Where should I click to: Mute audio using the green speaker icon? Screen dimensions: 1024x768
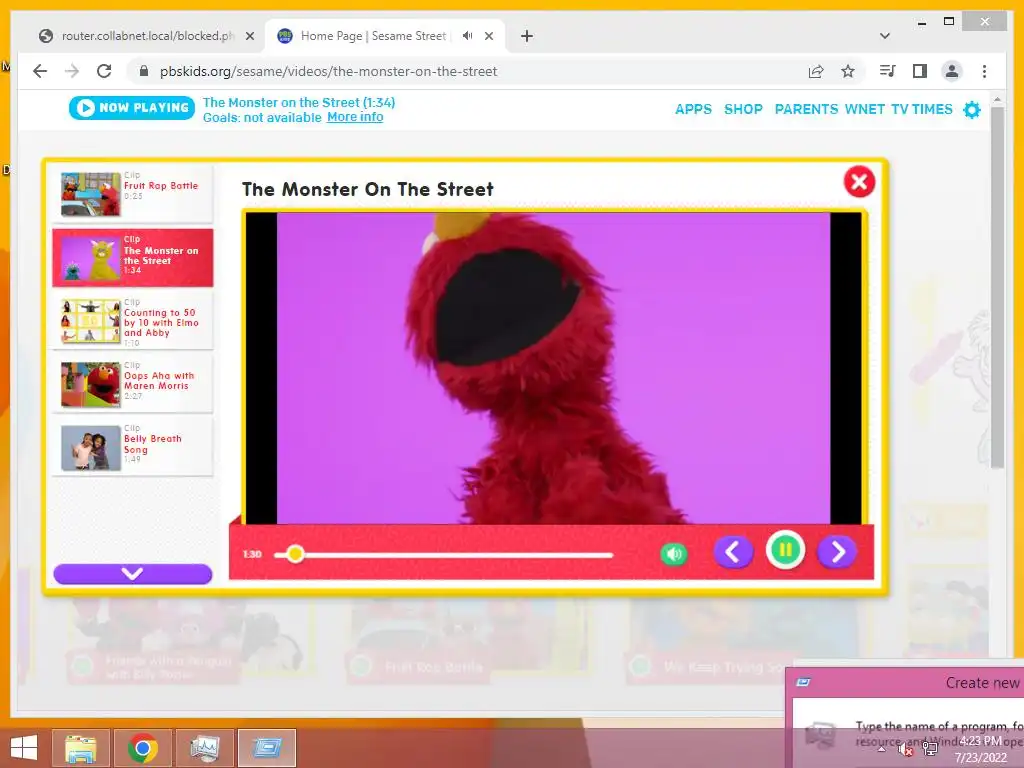coord(673,554)
